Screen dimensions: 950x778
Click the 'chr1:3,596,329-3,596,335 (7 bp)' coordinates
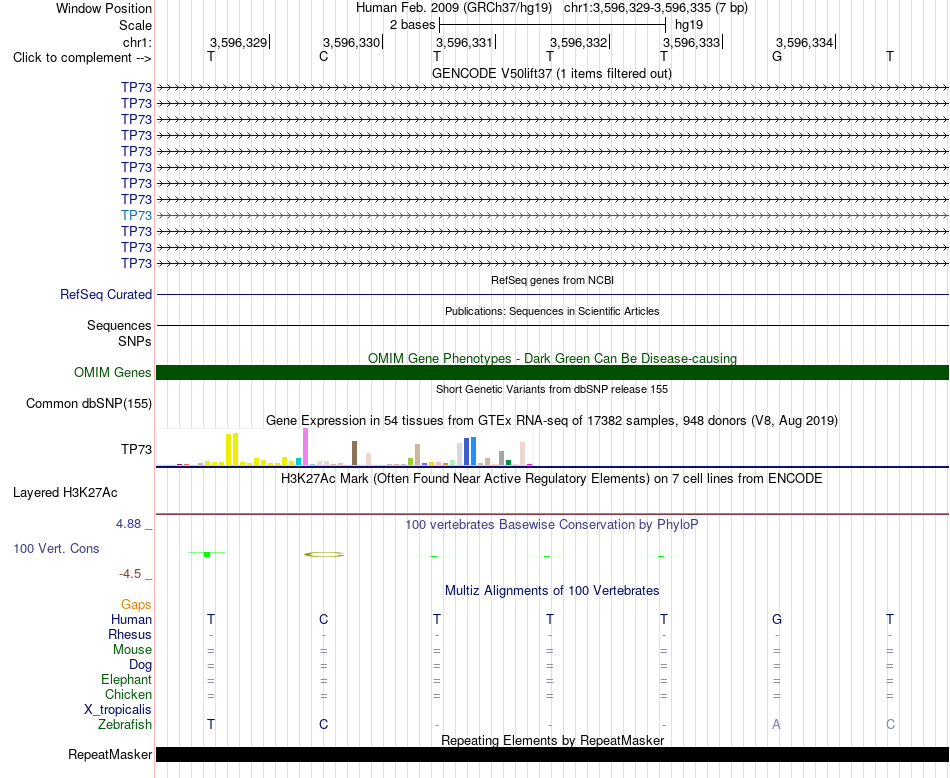click(x=656, y=8)
